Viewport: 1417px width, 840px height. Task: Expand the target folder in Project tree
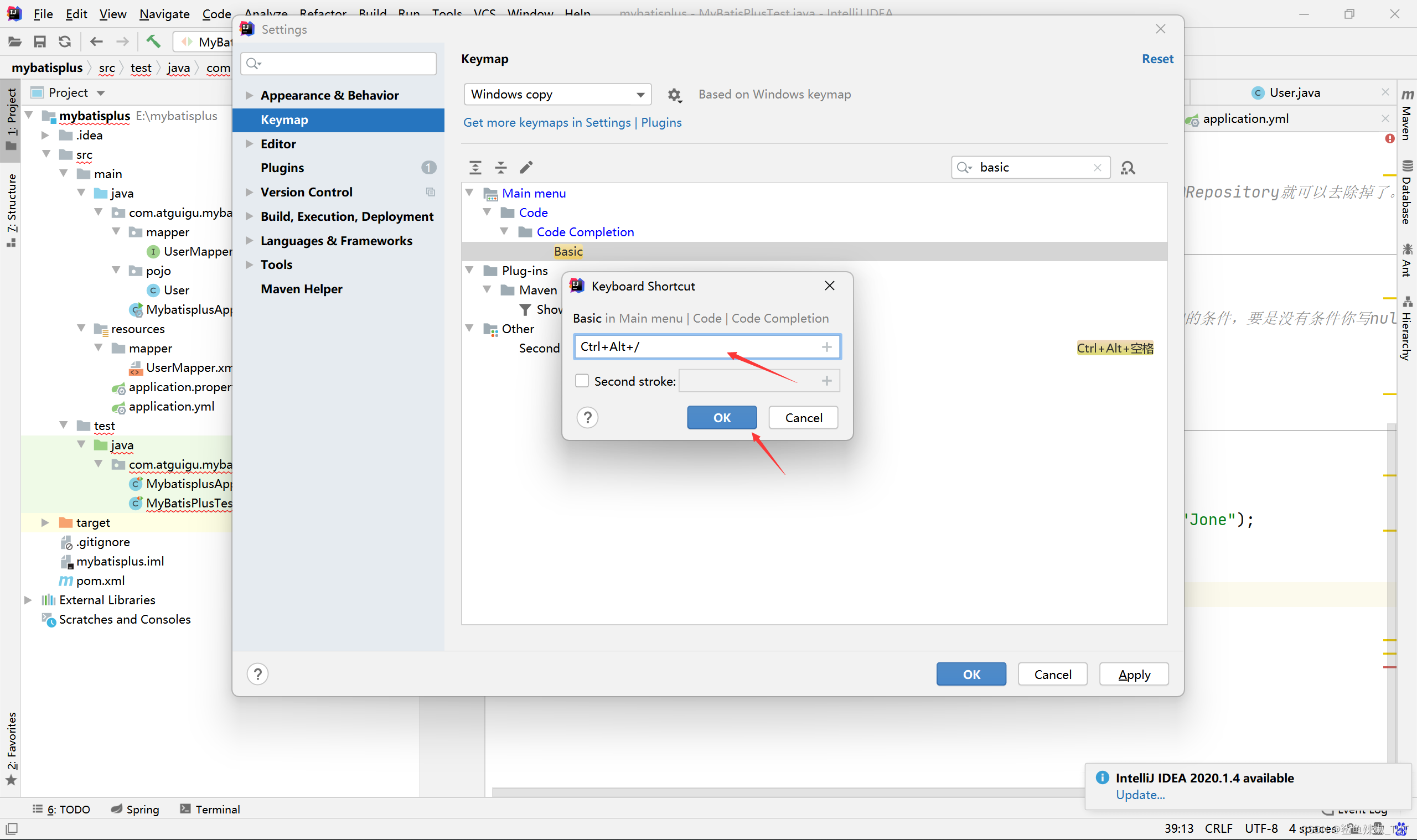pos(45,522)
